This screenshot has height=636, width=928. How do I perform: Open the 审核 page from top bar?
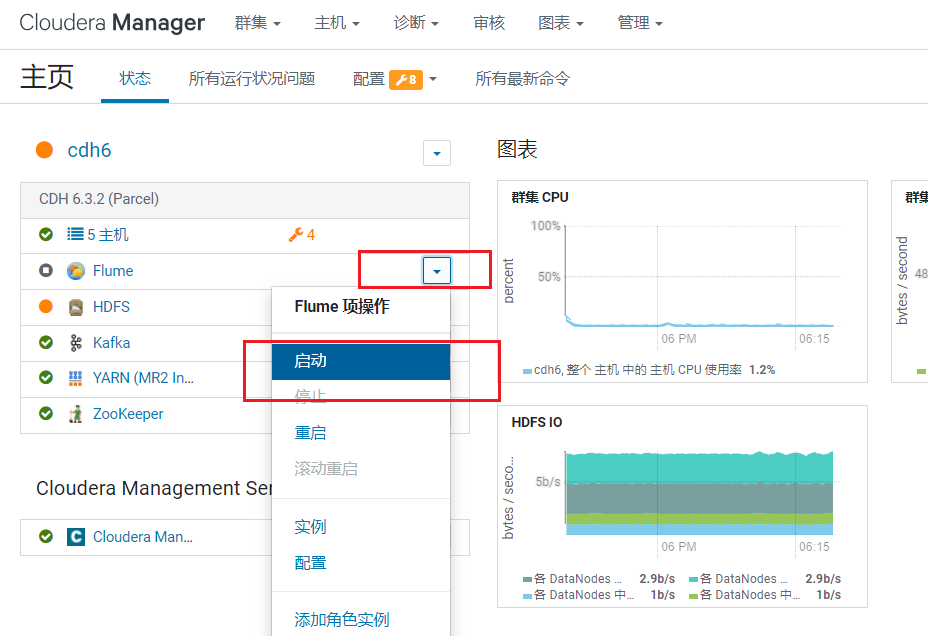point(489,23)
